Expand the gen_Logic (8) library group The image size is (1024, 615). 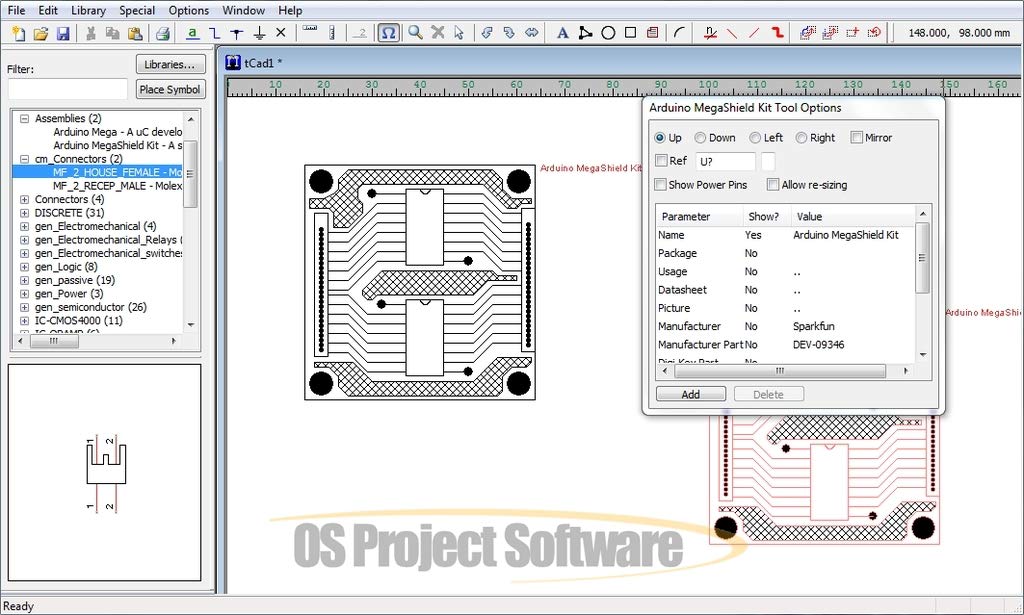(25, 267)
